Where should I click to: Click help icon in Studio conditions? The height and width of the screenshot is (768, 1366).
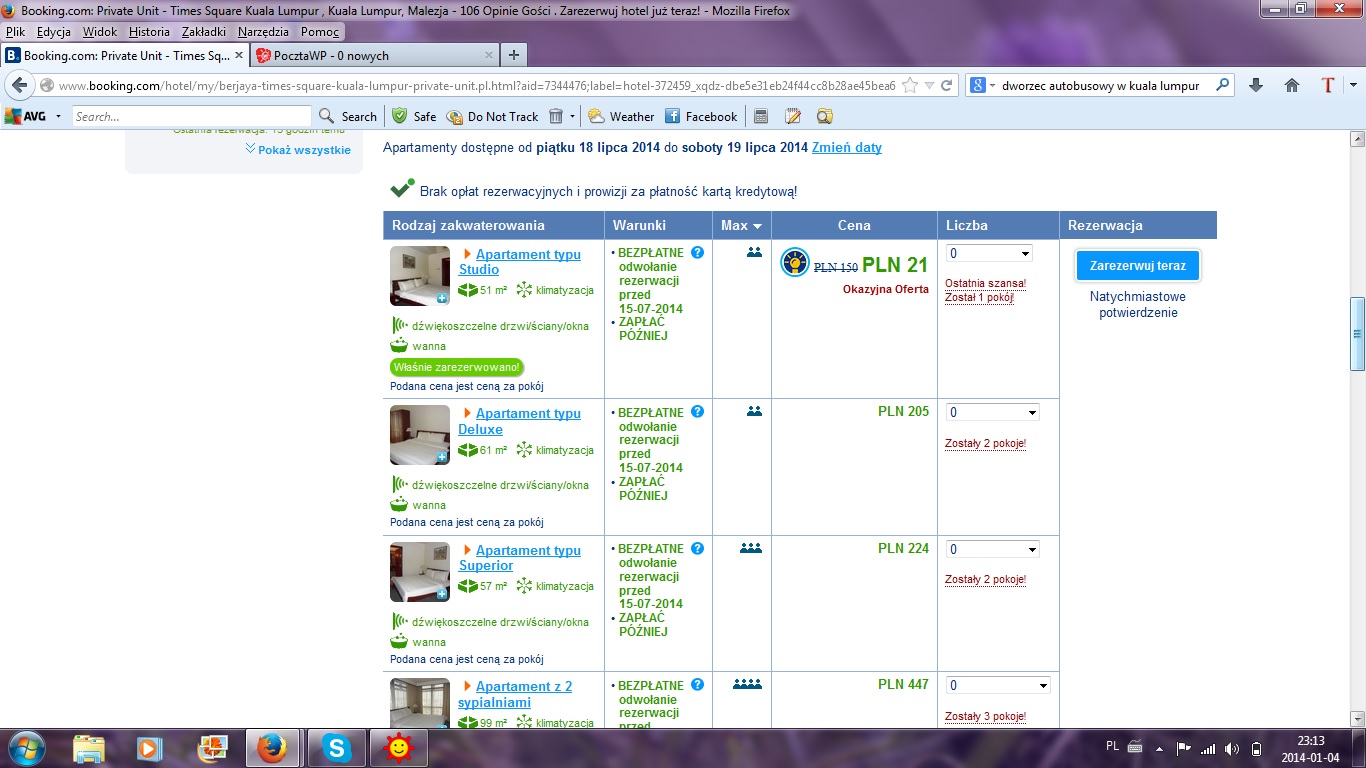point(697,252)
